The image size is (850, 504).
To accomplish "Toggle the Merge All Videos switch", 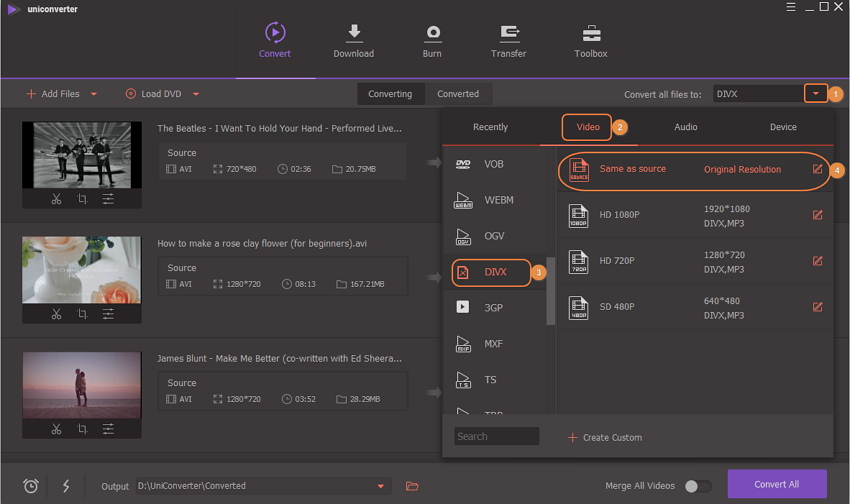I will 698,486.
